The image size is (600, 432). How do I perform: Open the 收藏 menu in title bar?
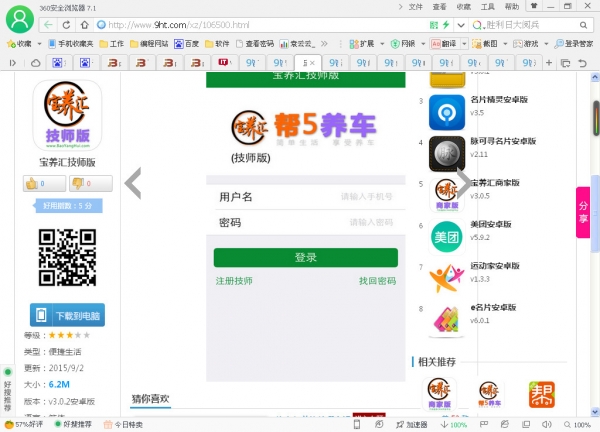coord(464,7)
